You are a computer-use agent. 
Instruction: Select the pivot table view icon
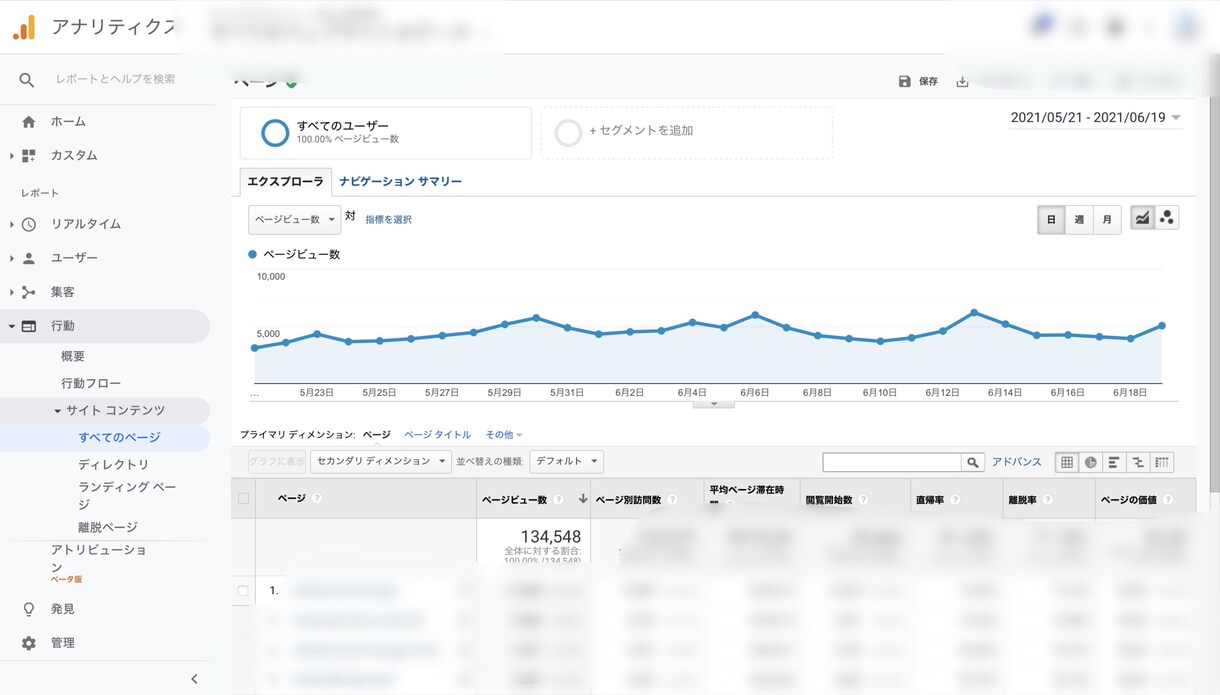tap(1161, 462)
